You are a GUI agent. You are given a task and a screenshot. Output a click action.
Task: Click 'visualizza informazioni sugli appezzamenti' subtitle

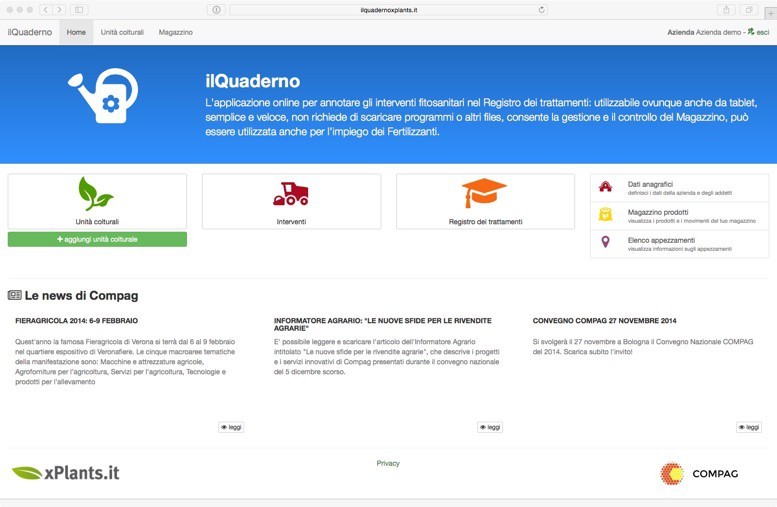pos(679,249)
